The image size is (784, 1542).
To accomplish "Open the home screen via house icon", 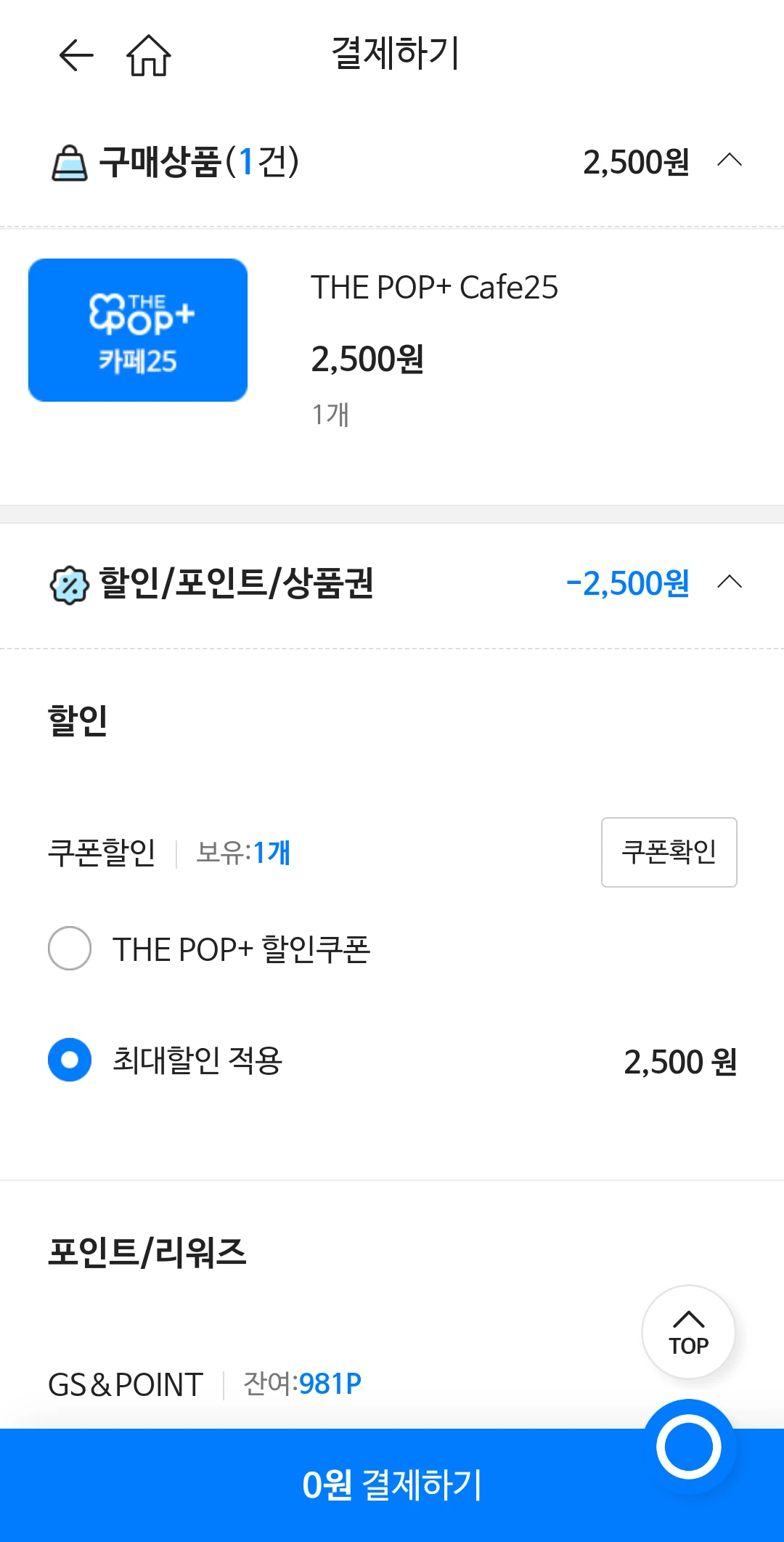I will [x=149, y=55].
